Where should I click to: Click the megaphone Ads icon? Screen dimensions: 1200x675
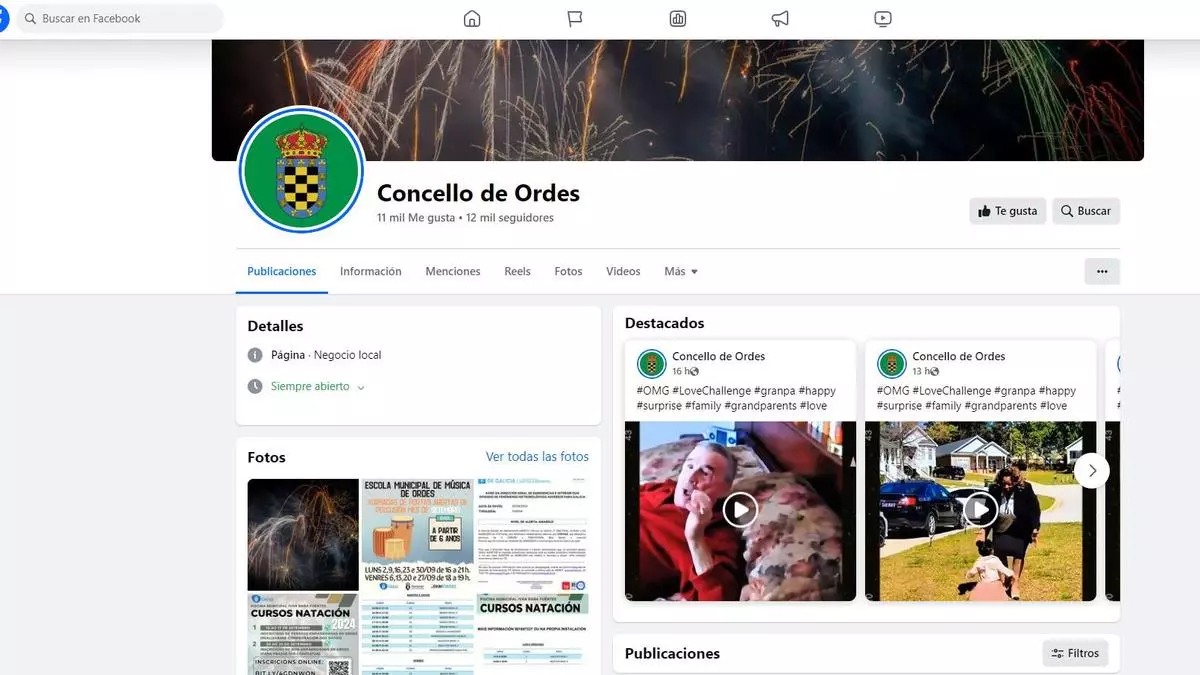click(780, 19)
